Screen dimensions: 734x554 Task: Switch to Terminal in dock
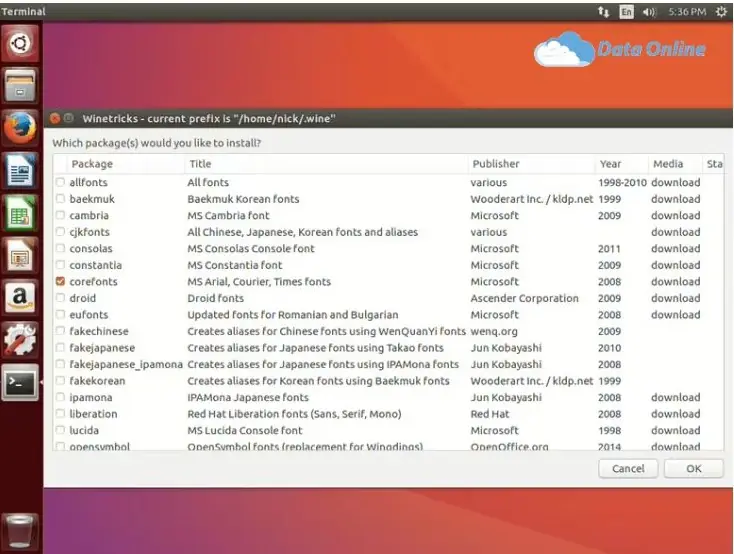(20, 382)
